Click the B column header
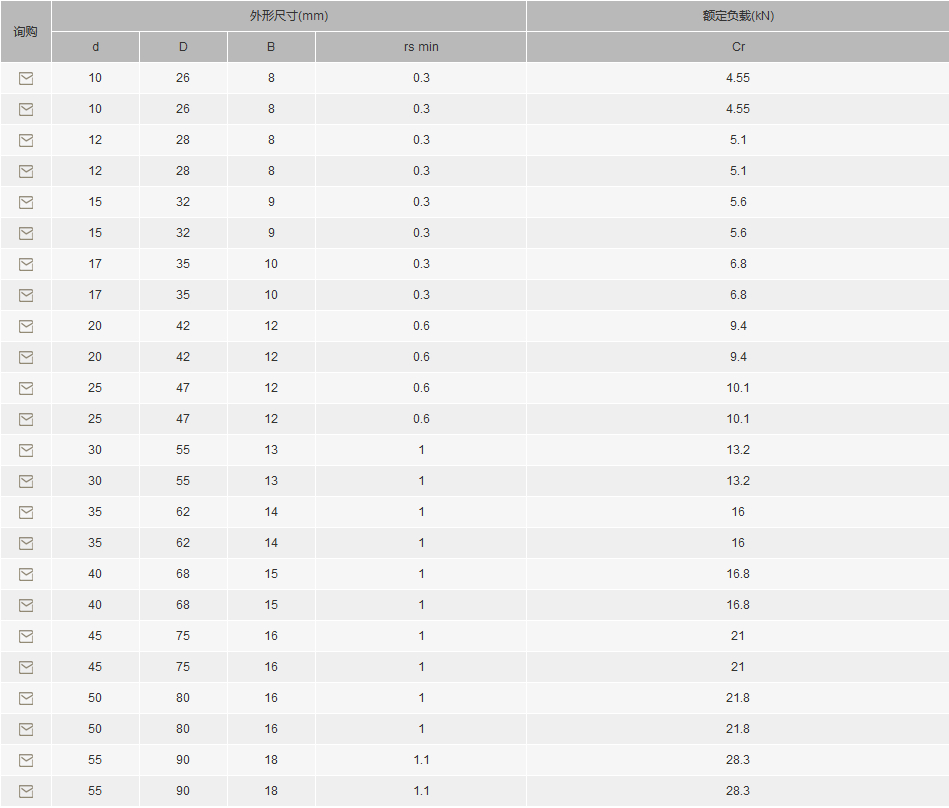 271,47
